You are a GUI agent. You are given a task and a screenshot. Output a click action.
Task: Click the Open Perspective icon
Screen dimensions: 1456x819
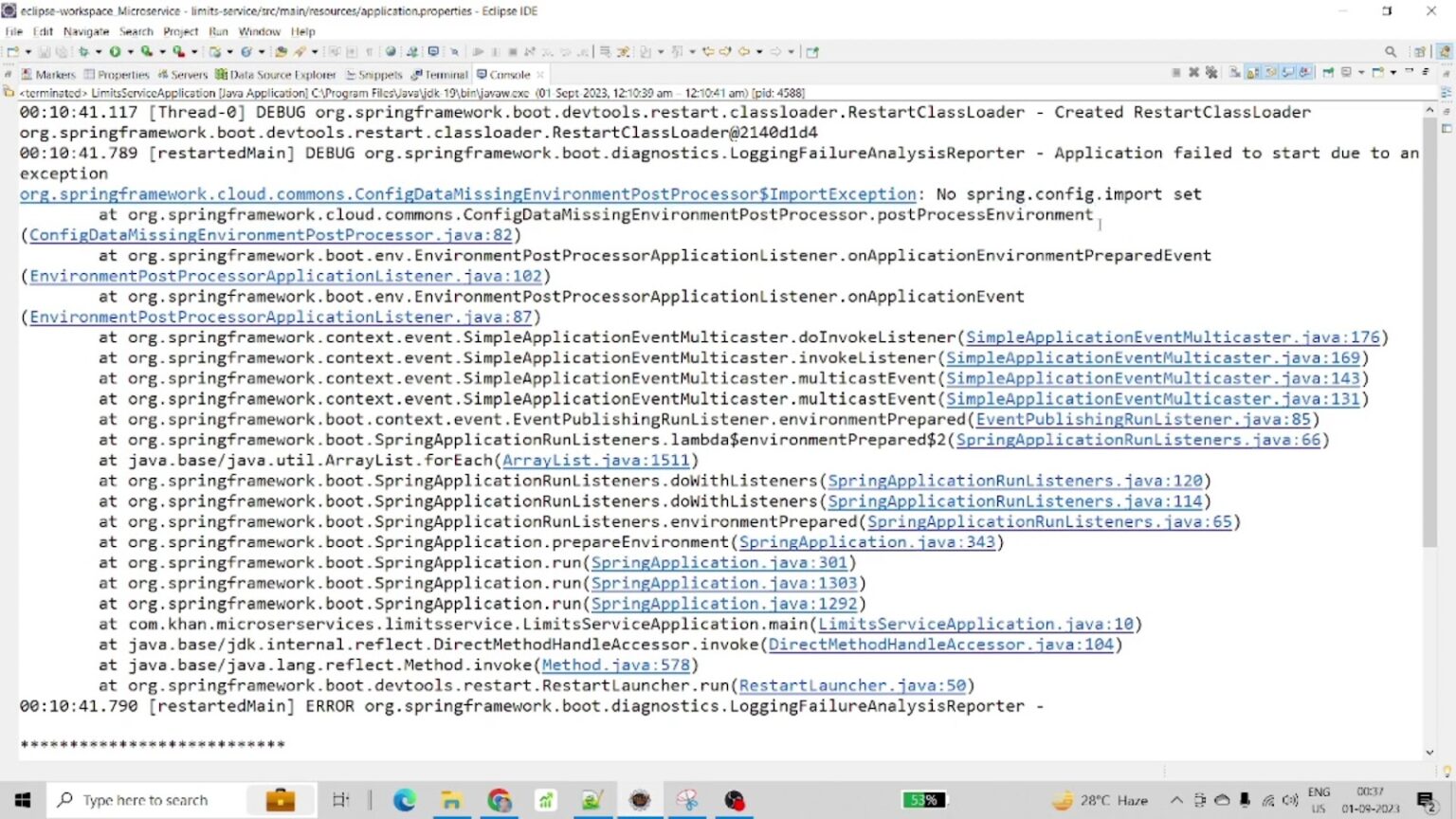point(1420,52)
